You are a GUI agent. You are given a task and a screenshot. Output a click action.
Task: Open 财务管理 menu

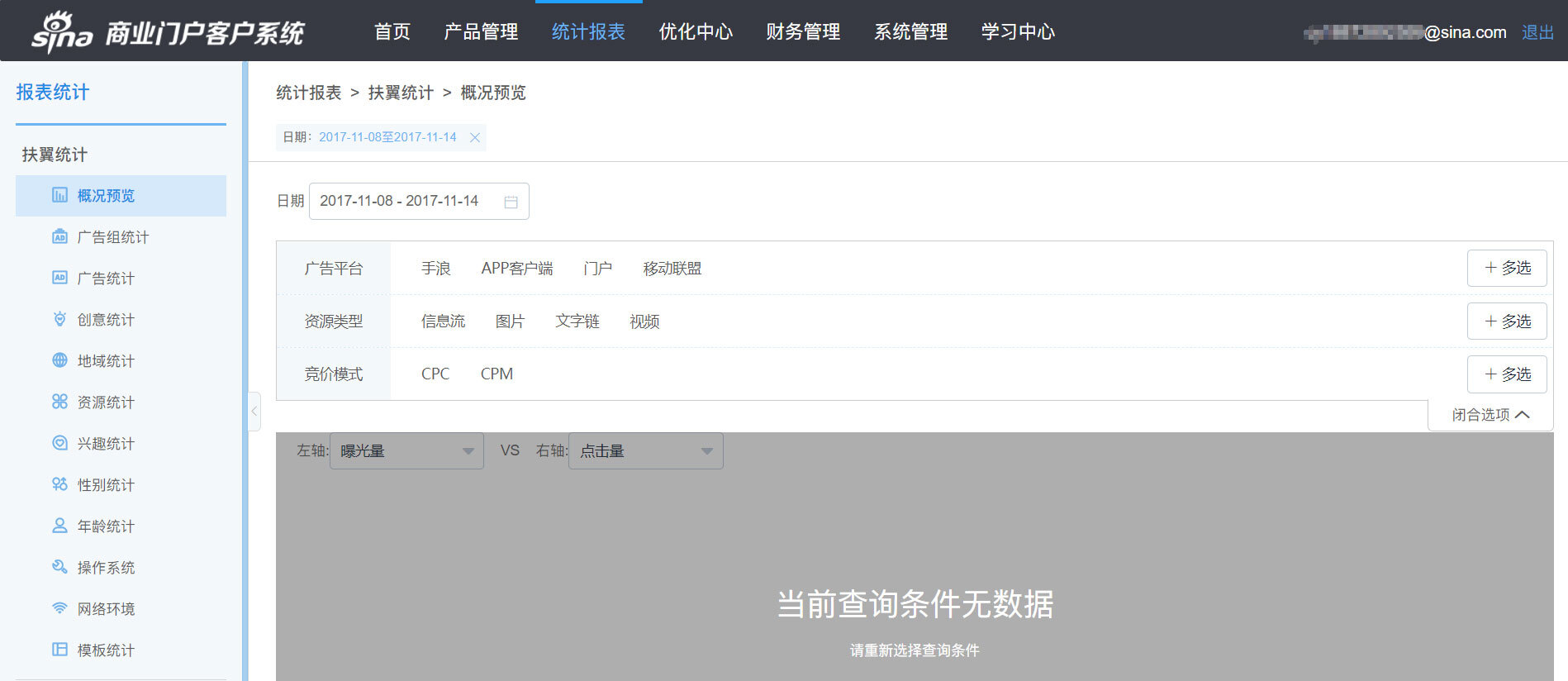(803, 31)
